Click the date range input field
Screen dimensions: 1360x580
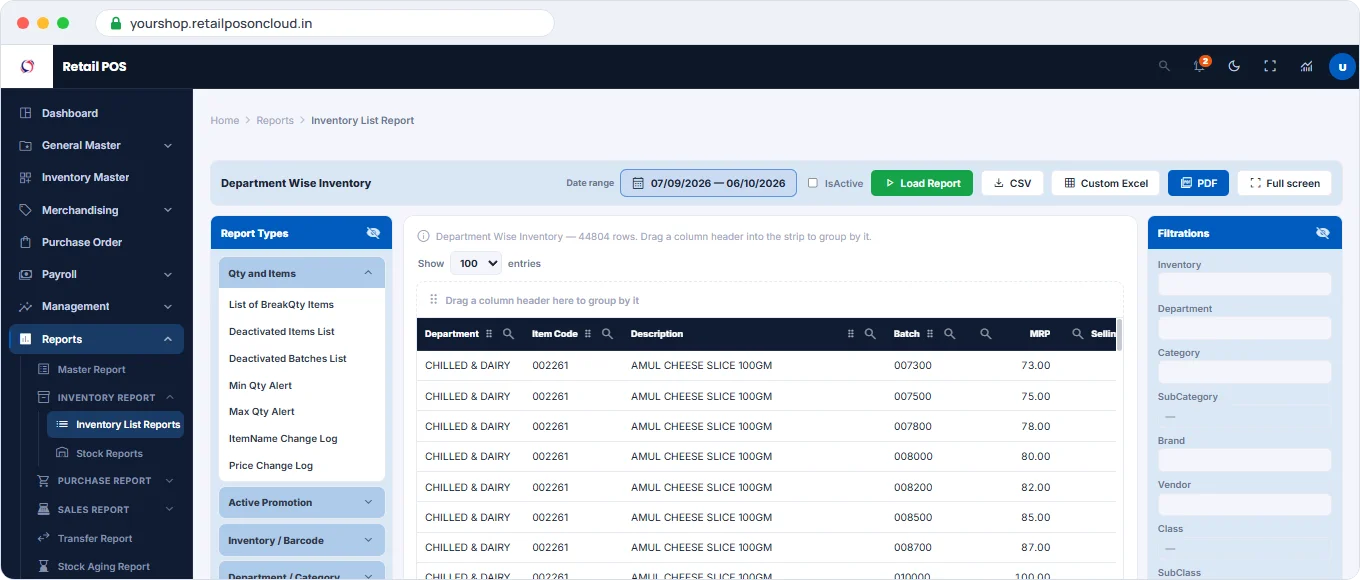[709, 183]
